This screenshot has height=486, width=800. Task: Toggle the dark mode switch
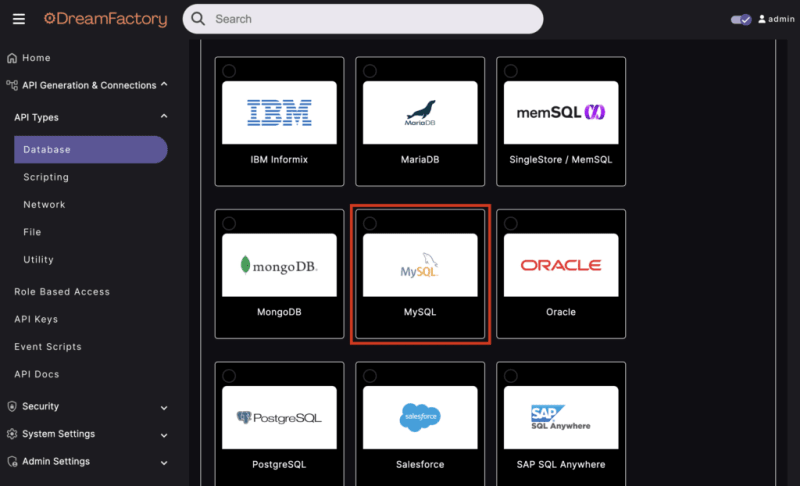(x=741, y=19)
